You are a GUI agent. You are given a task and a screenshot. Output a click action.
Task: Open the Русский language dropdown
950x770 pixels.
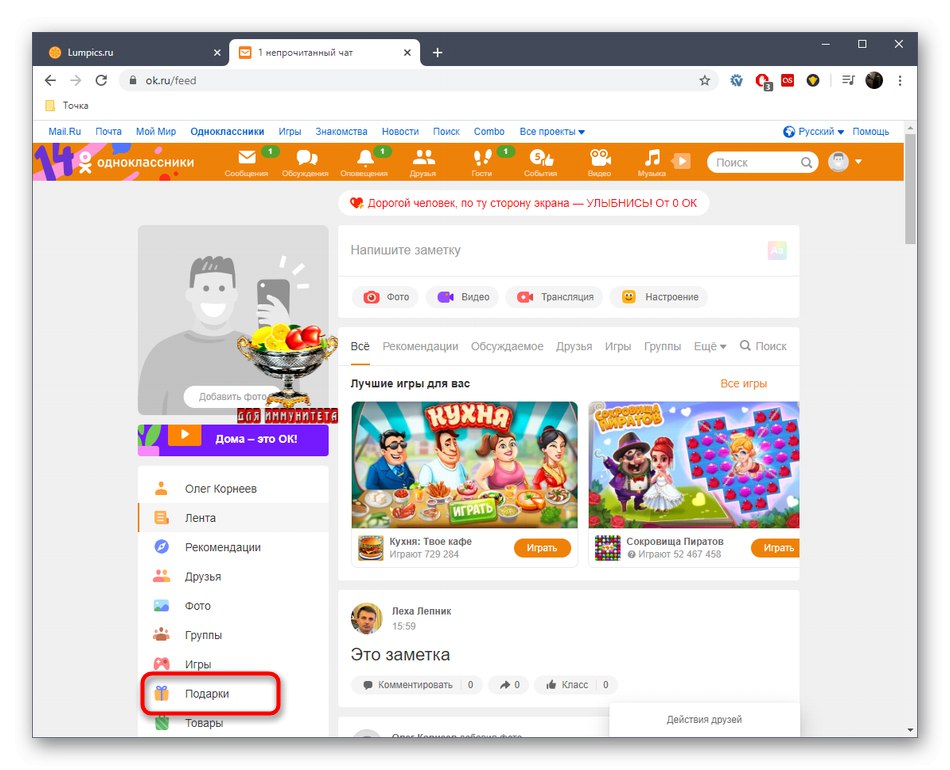point(814,131)
